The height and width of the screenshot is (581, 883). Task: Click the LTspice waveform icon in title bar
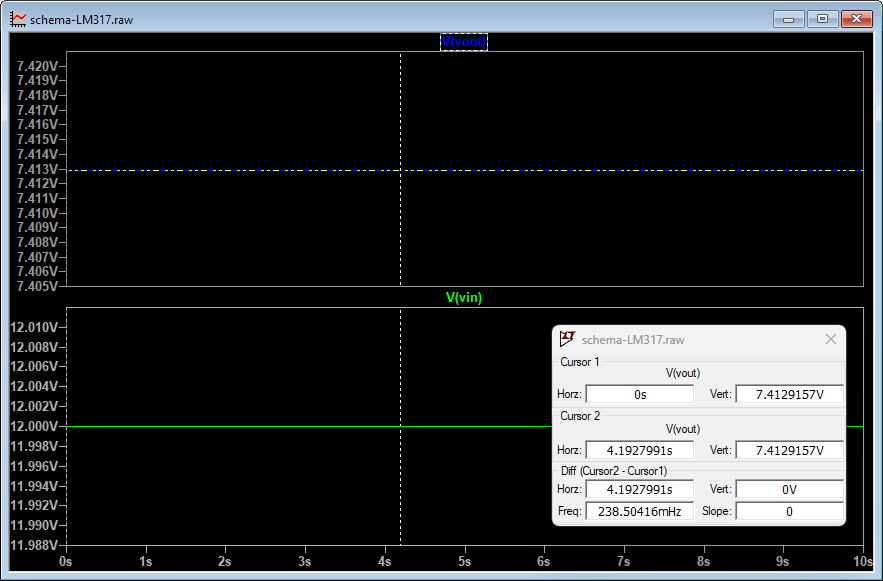[18, 19]
